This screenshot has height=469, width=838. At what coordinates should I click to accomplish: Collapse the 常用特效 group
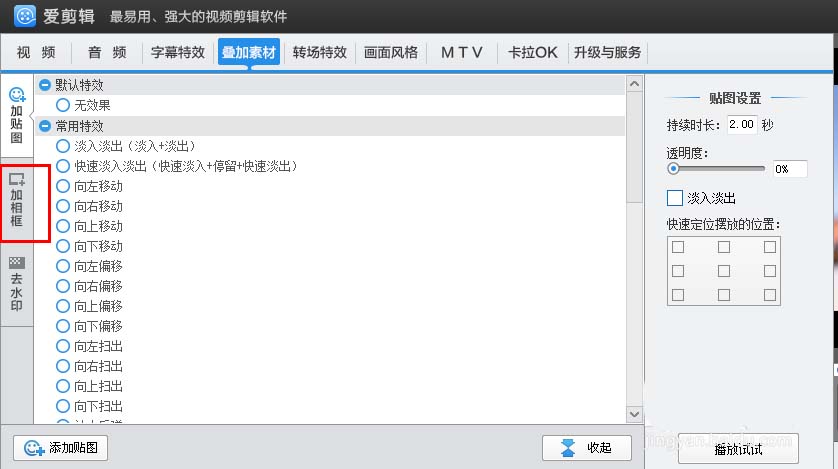(x=45, y=126)
